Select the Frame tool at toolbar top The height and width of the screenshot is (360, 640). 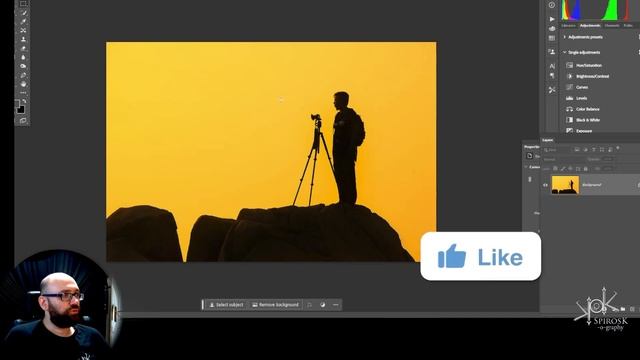[x=23, y=3]
